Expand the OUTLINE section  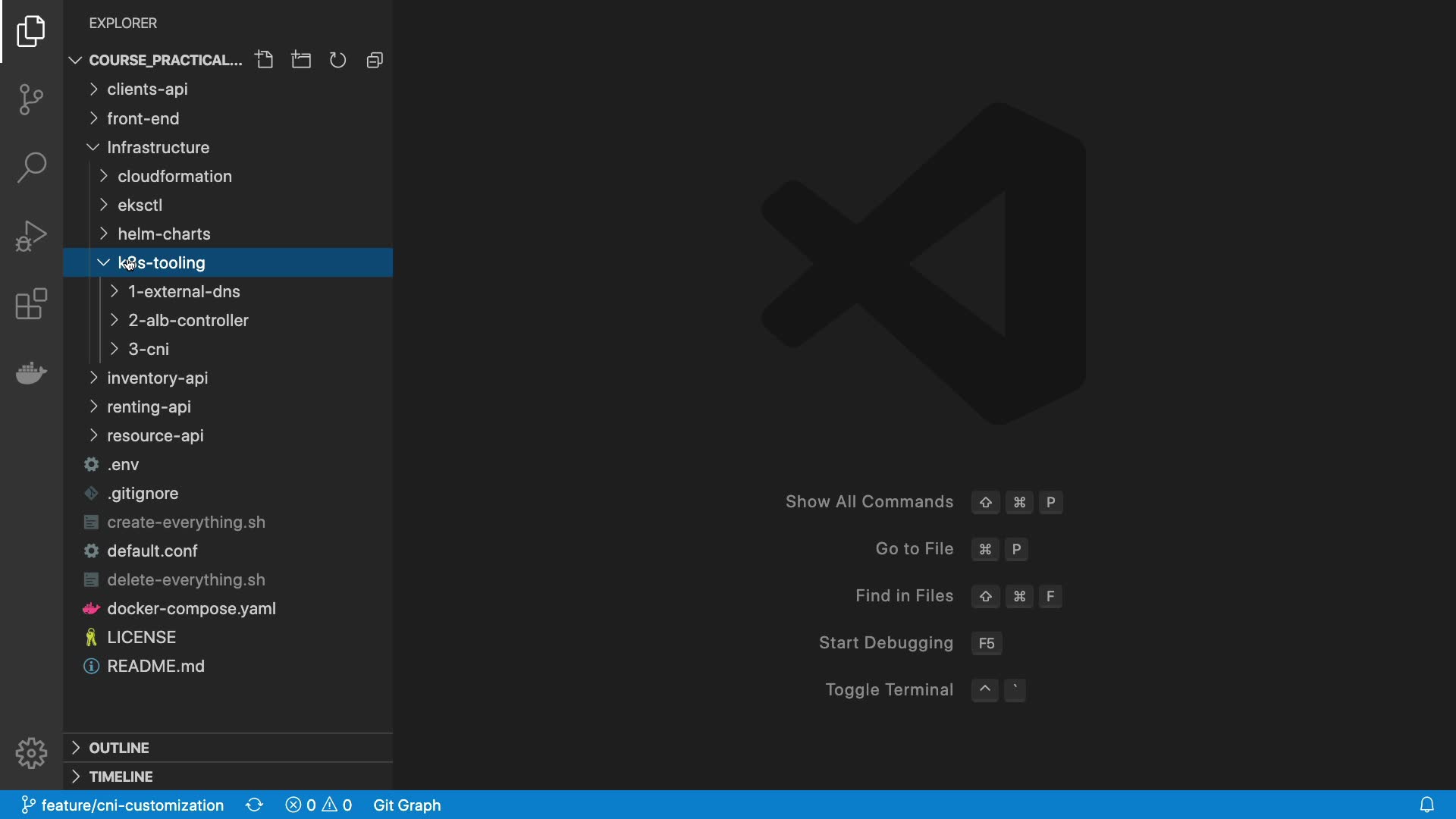click(x=119, y=748)
